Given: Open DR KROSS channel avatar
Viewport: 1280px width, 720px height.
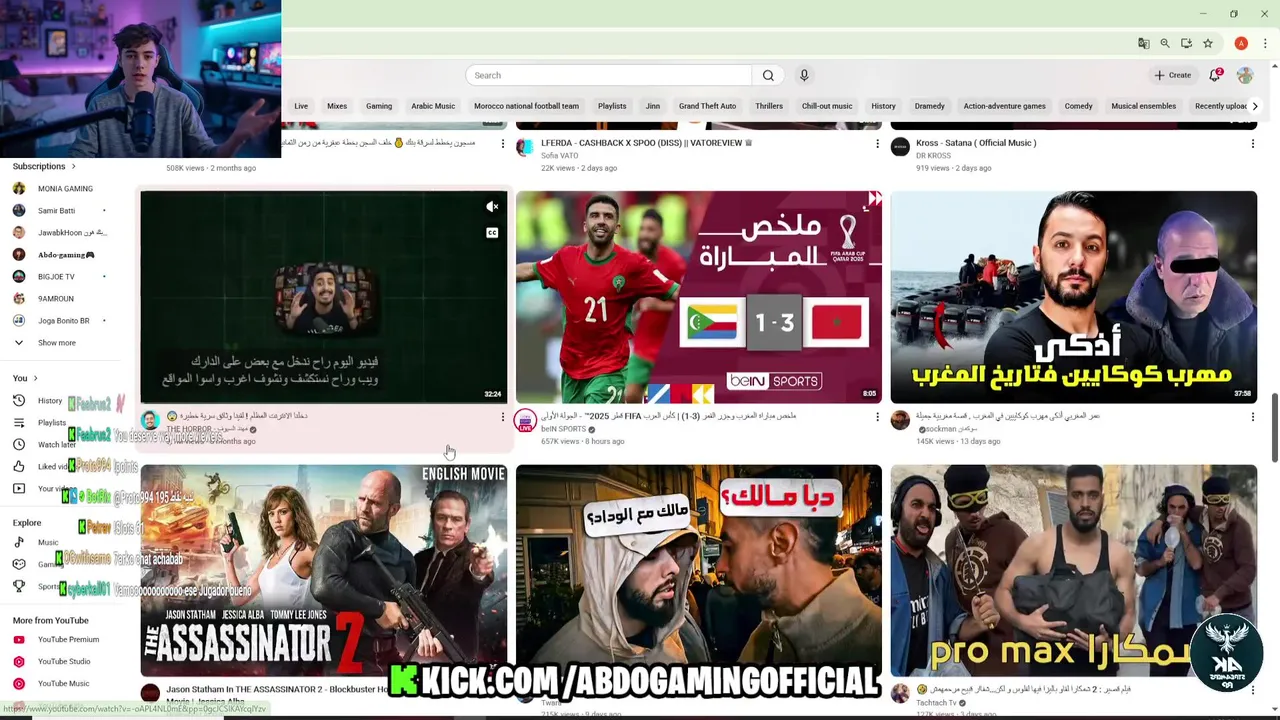Looking at the screenshot, I should point(900,147).
